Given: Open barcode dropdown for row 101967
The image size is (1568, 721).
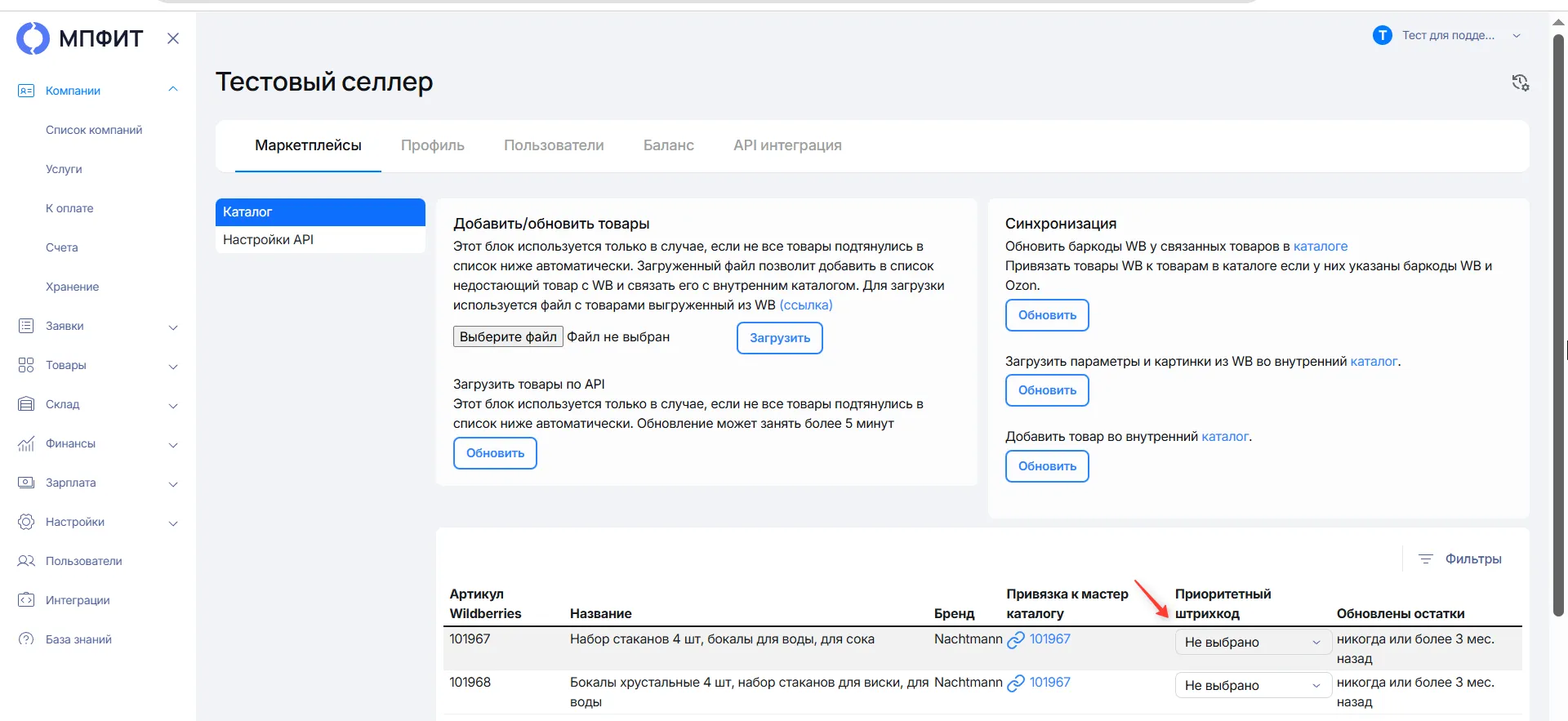Looking at the screenshot, I should tap(1253, 642).
